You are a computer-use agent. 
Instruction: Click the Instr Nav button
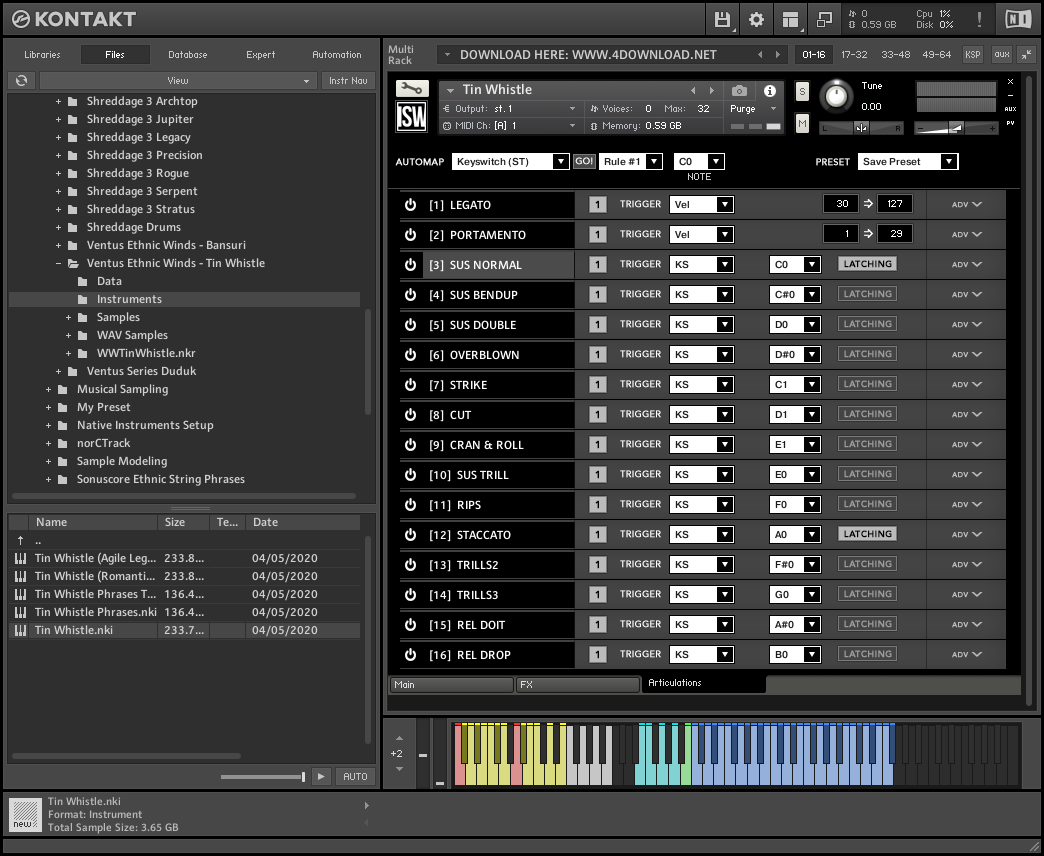coord(348,81)
